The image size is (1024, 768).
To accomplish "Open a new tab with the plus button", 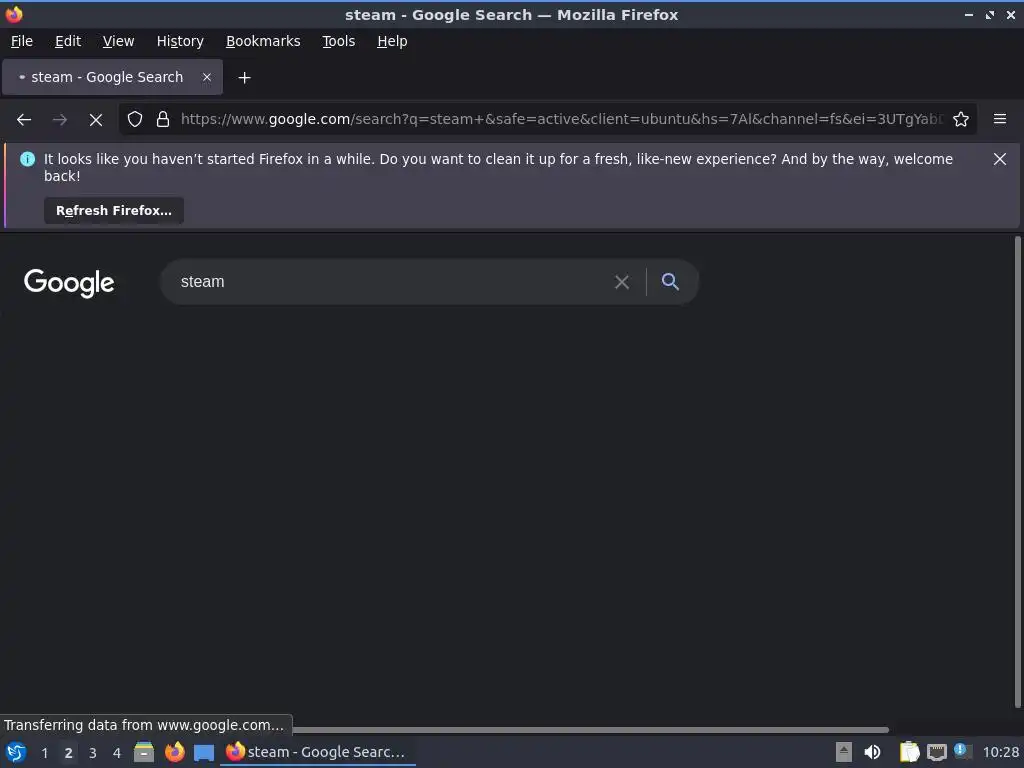I will (244, 78).
